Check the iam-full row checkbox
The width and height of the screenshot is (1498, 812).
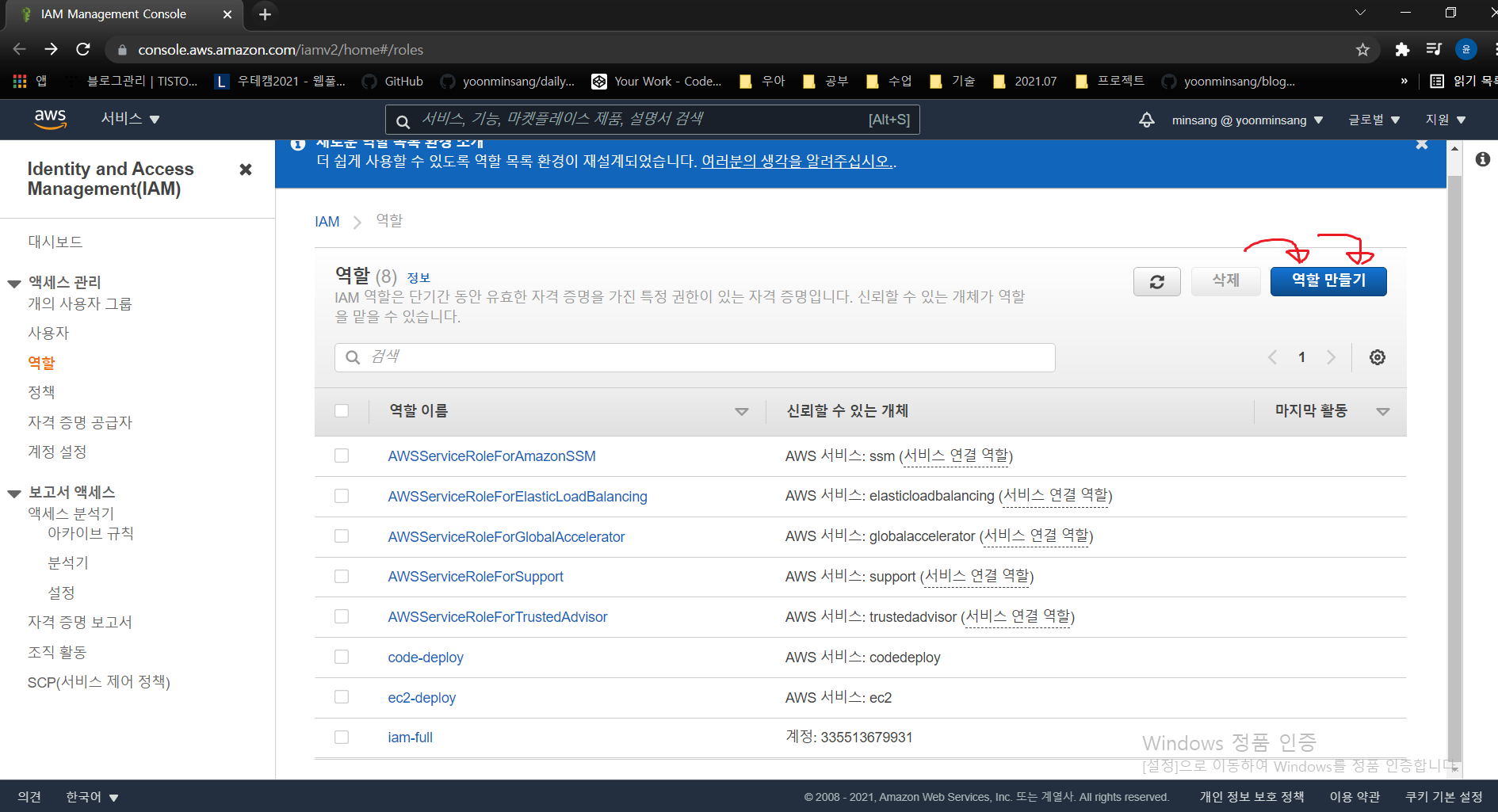pos(342,738)
